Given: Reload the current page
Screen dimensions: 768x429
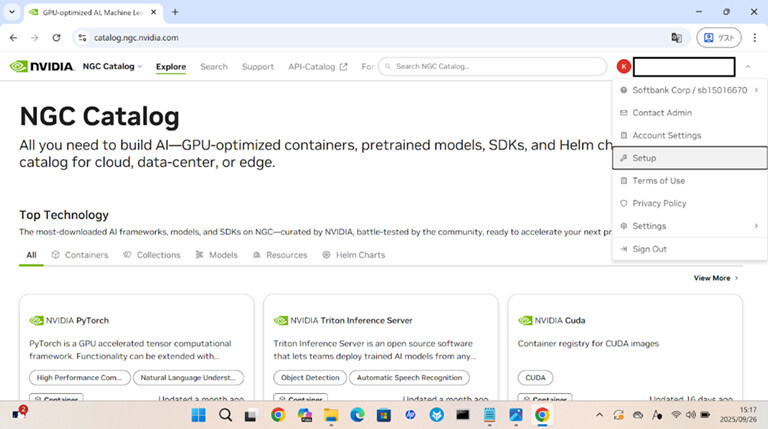Looking at the screenshot, I should (56, 38).
